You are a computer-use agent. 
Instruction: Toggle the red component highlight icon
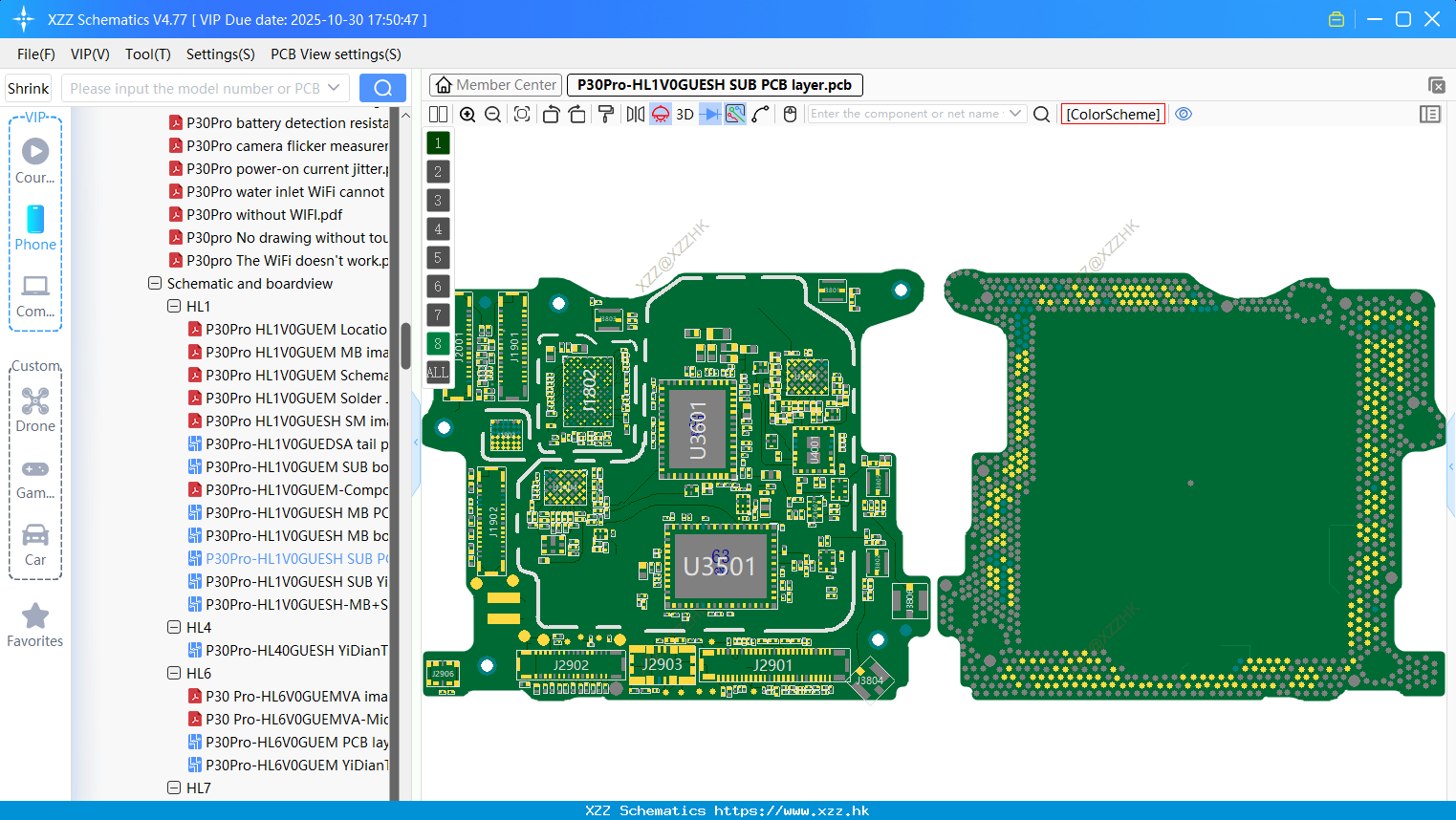[x=661, y=114]
